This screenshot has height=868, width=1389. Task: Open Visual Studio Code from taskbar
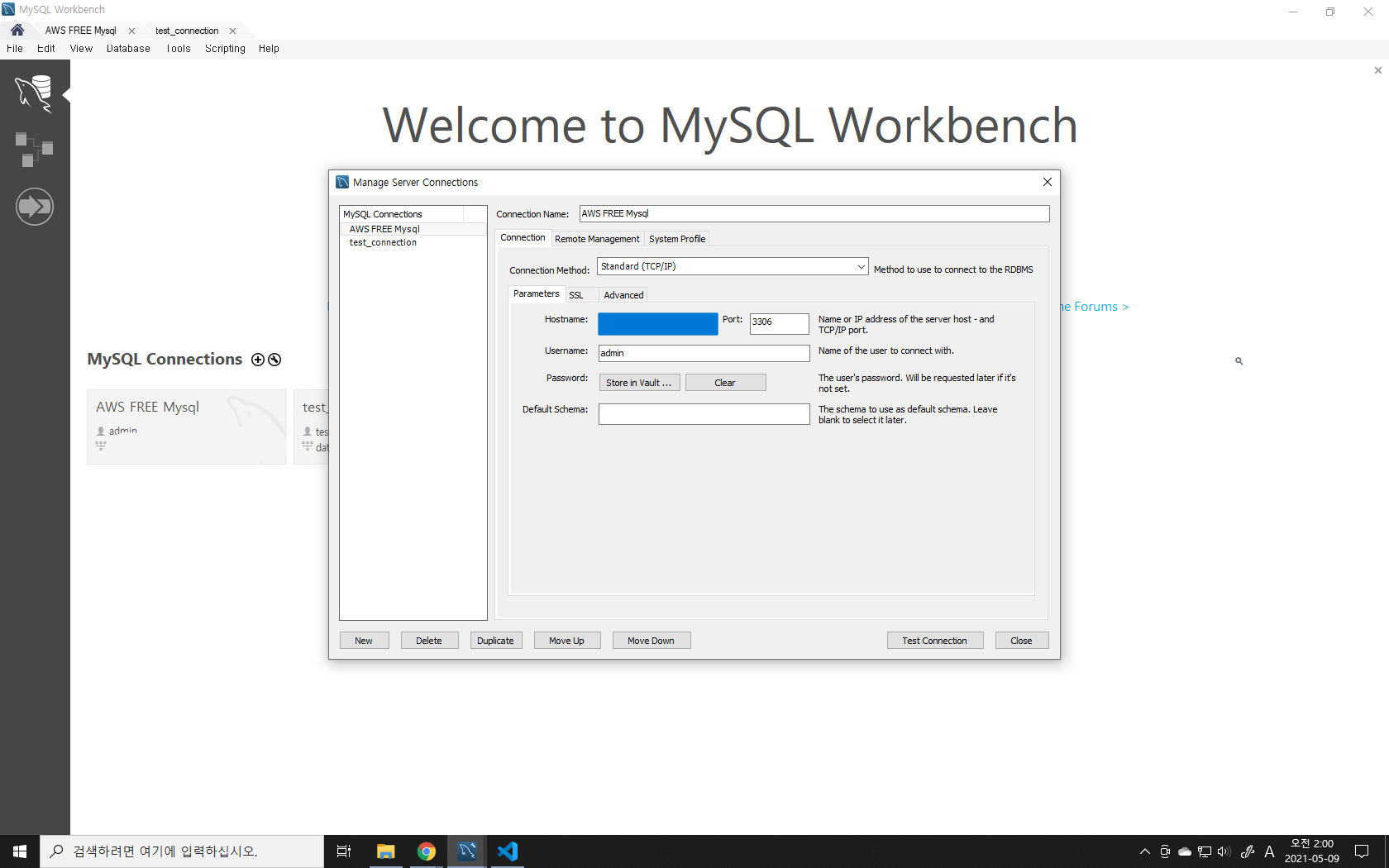tap(508, 851)
